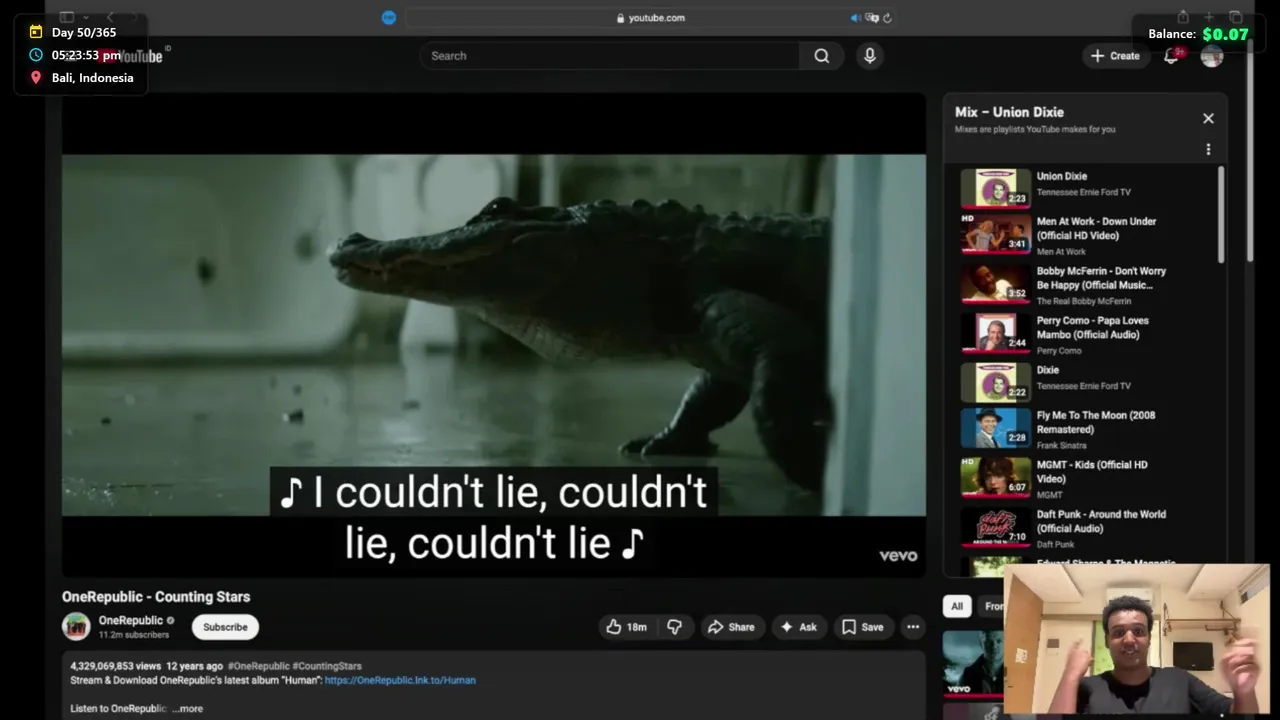
Task: Share the Counting Stars video
Action: click(x=731, y=627)
